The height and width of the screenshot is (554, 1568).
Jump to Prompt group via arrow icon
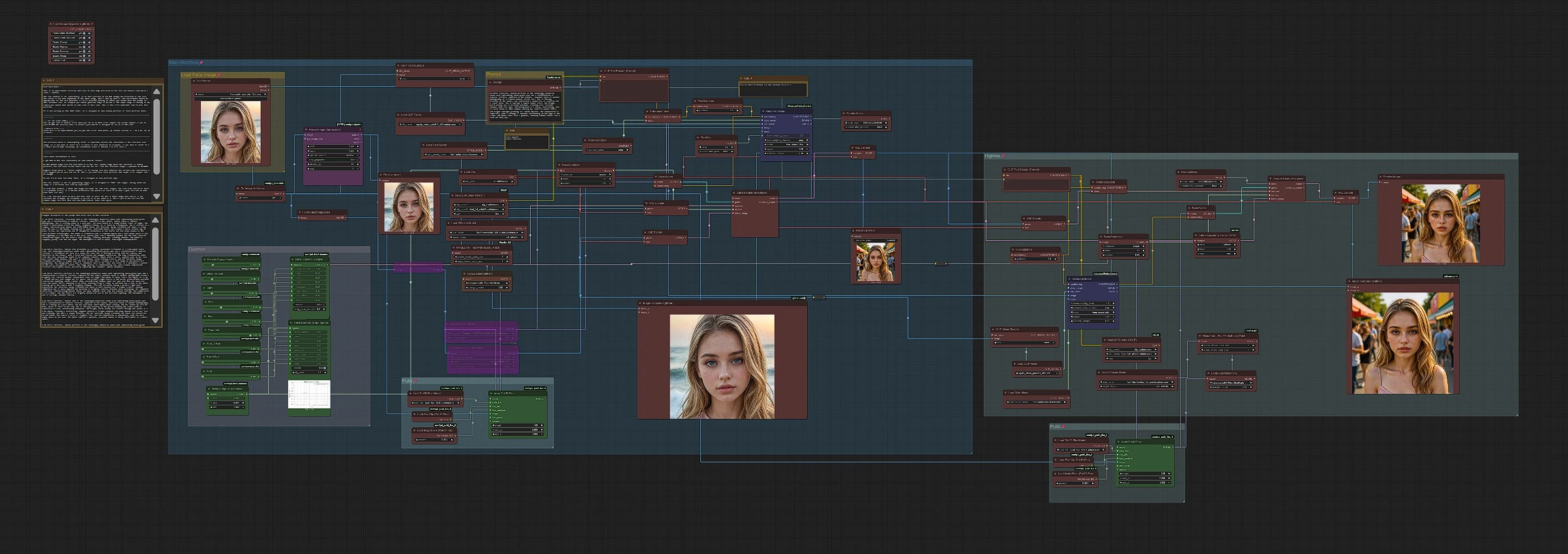pyautogui.click(x=89, y=42)
